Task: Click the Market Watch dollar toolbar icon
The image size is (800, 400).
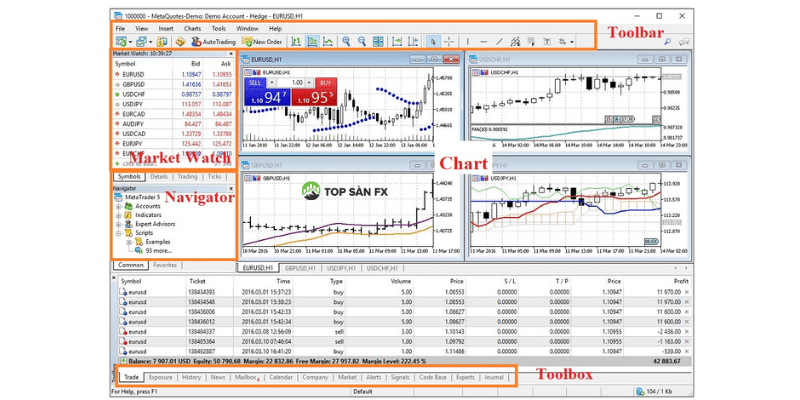Action: (x=161, y=41)
